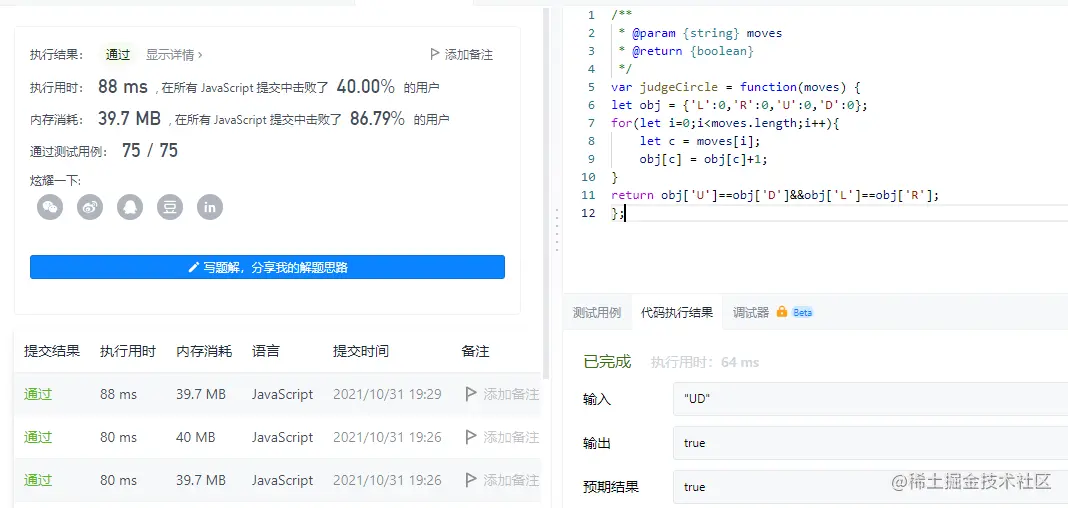Click code line 11 return statement

[x=775, y=195]
